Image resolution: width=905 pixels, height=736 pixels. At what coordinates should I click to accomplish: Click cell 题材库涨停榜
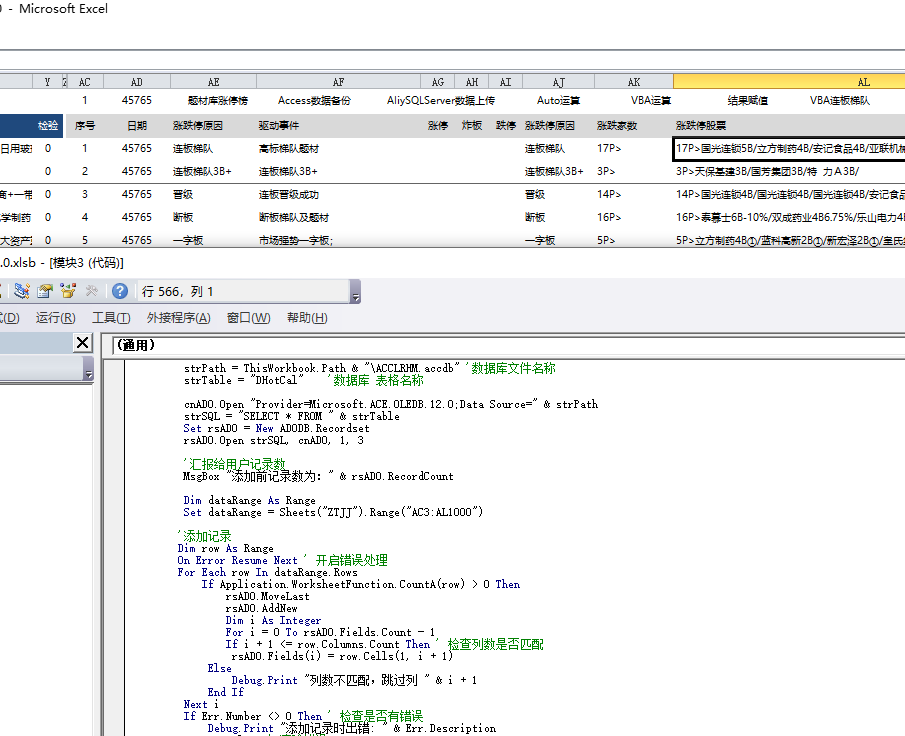pos(218,100)
